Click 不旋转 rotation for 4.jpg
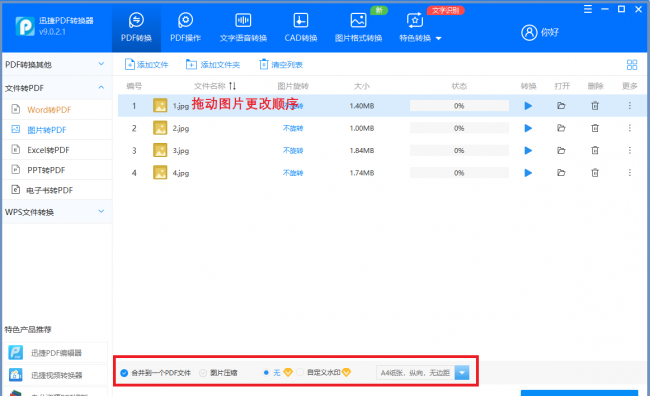Viewport: 650px width, 396px height. point(293,173)
